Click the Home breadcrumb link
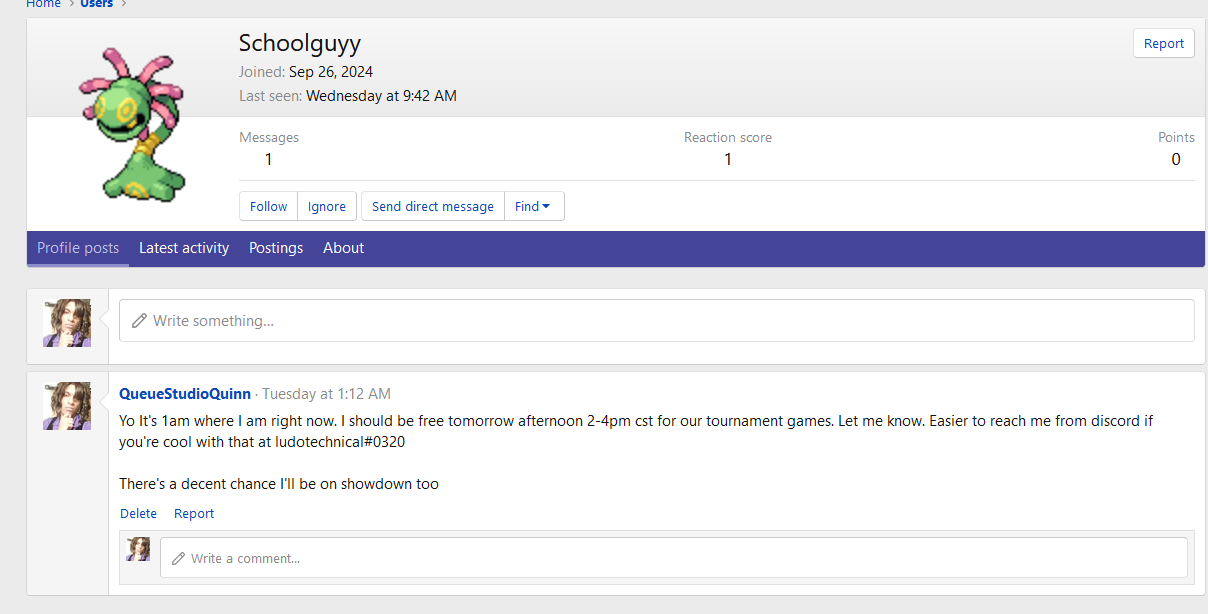 [x=43, y=4]
